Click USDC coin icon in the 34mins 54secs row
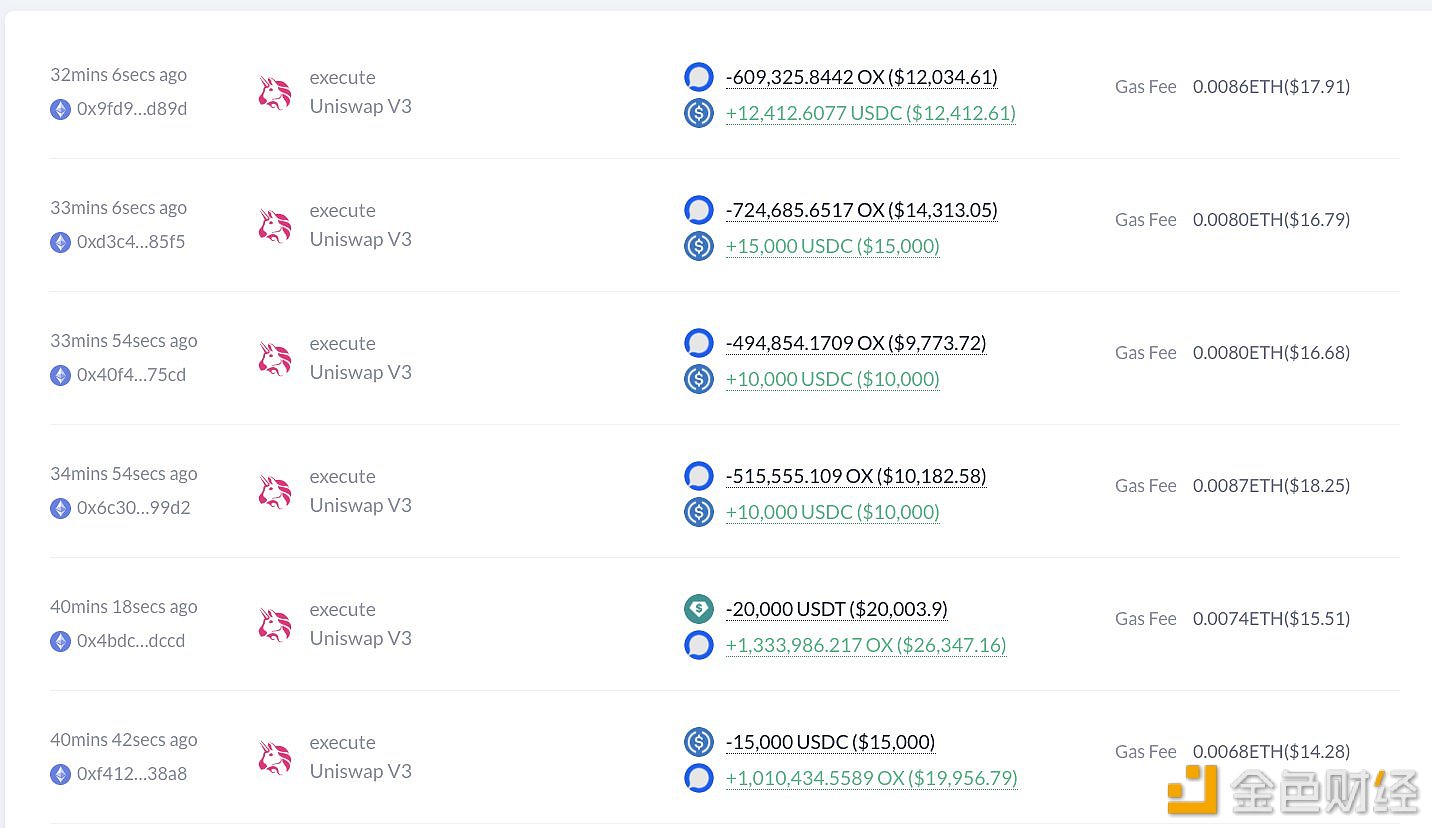This screenshot has height=828, width=1432. (x=699, y=512)
